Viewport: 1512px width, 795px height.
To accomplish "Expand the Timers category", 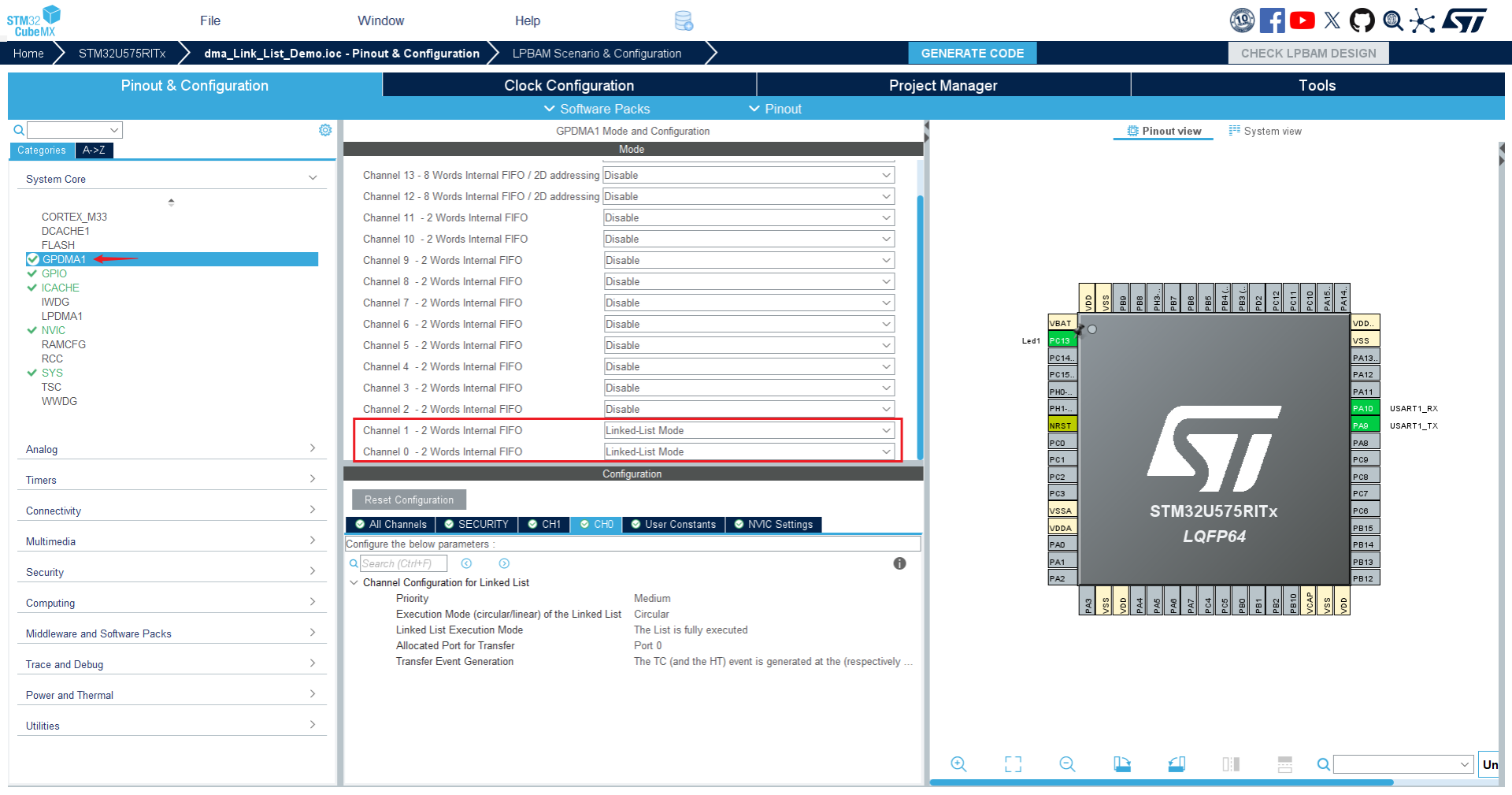I will (172, 480).
